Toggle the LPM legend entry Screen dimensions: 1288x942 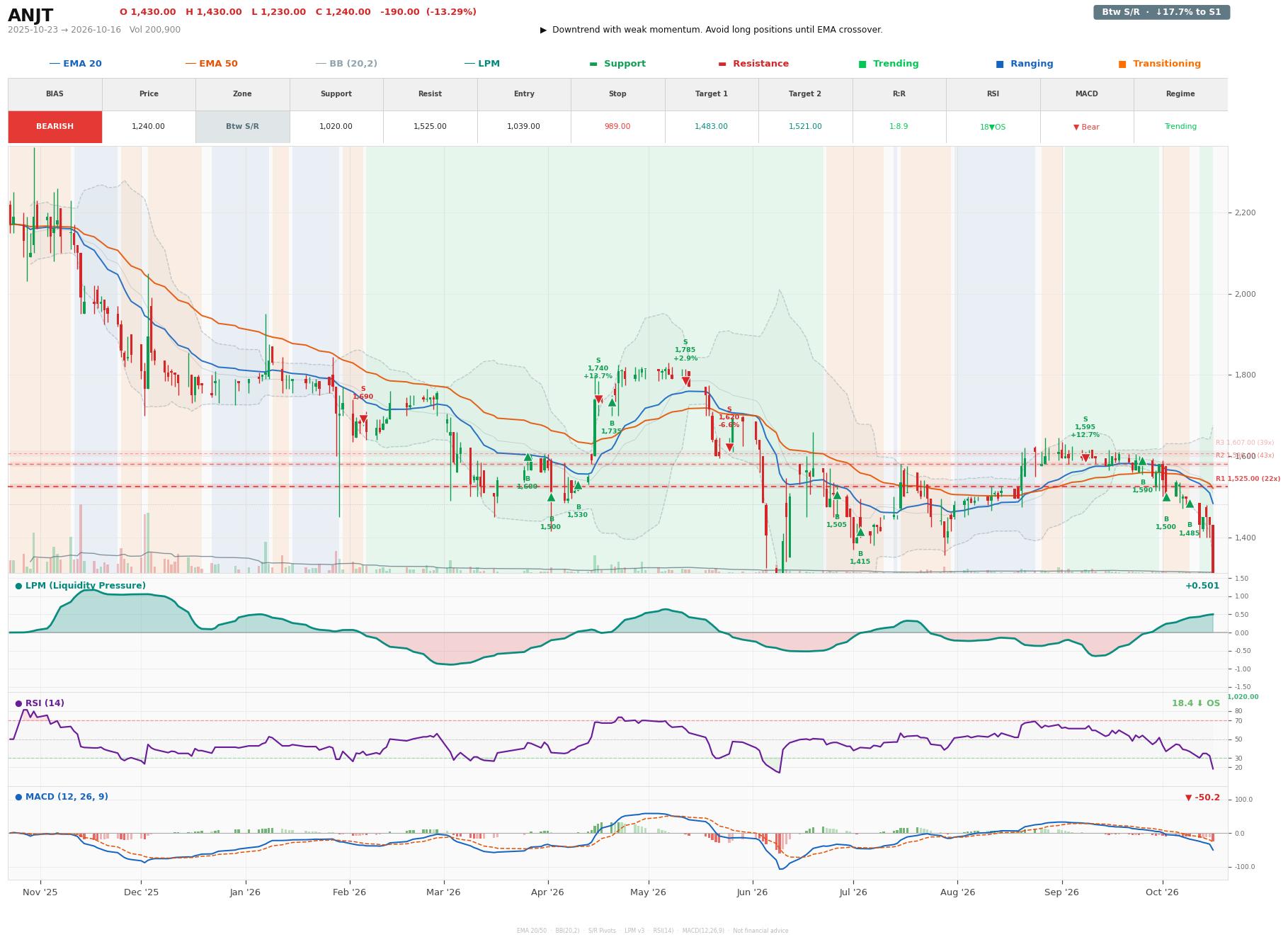coord(481,64)
